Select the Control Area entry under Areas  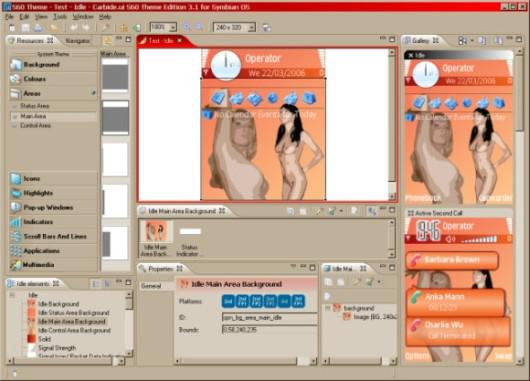tap(35, 125)
